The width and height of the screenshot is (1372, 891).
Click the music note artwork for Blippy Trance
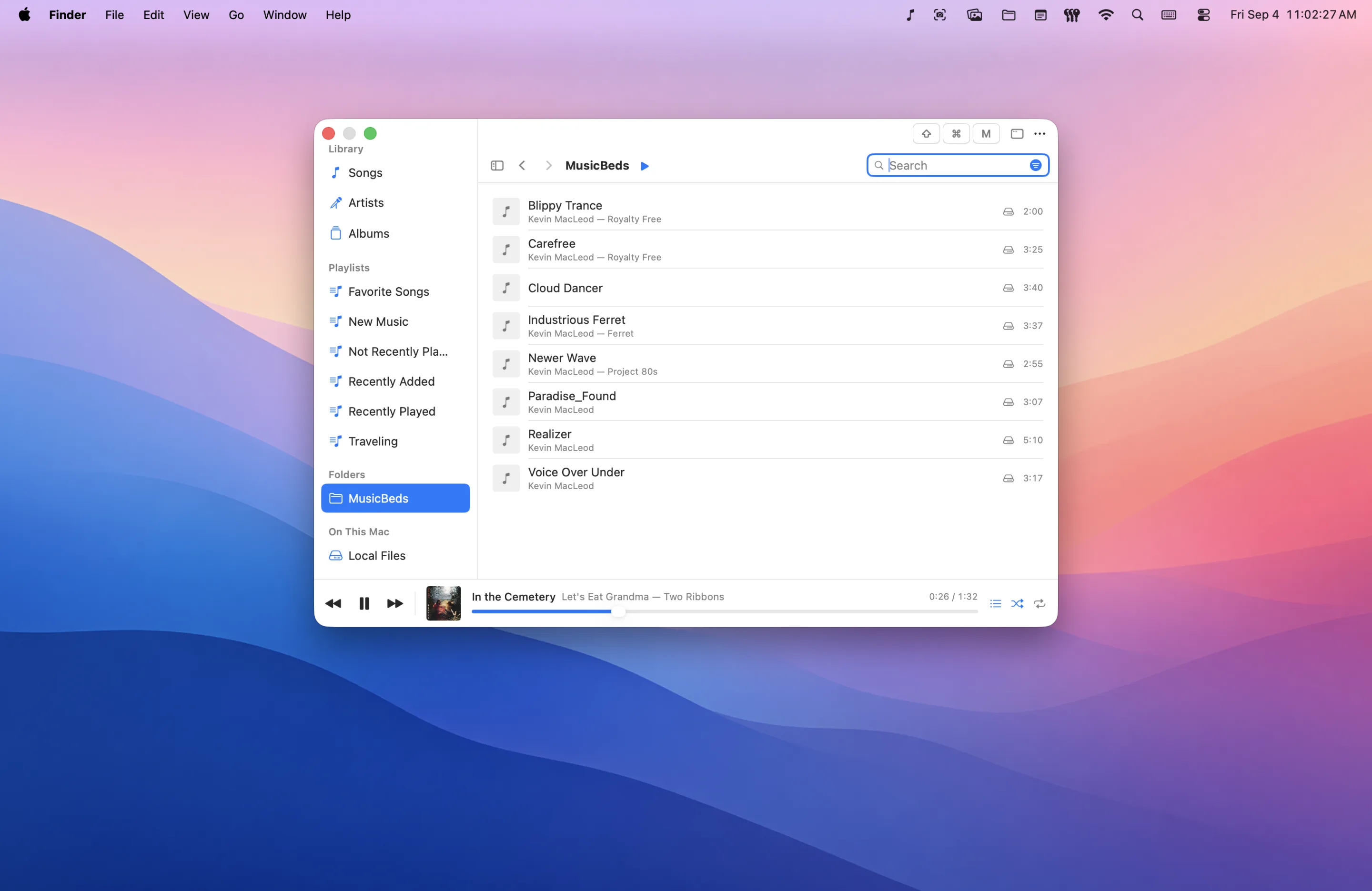pos(506,211)
